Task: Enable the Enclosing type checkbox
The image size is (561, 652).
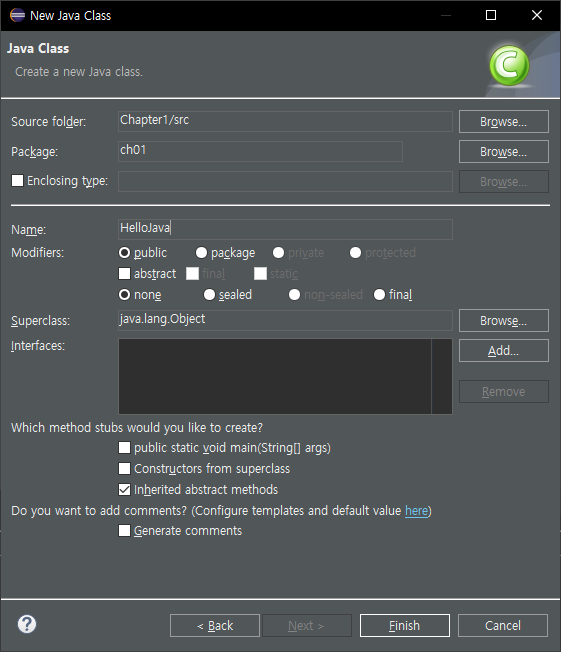Action: [17, 180]
